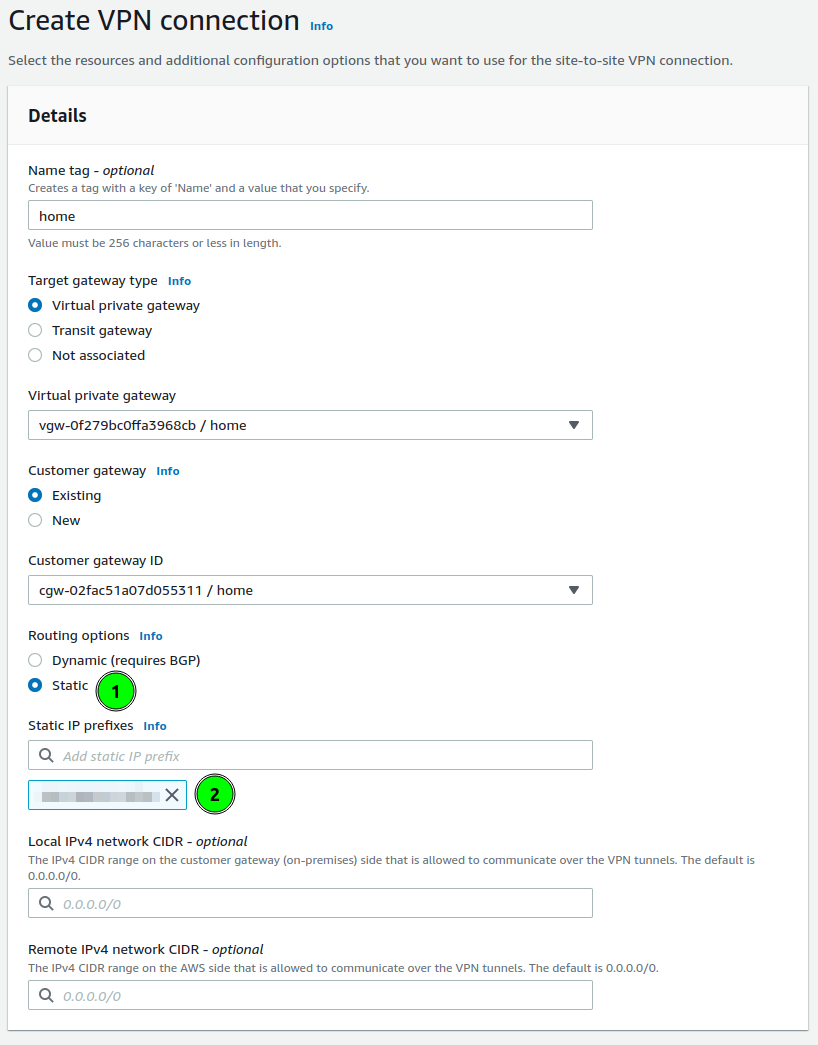
Task: Select Virtual private gateway radio option
Action: tap(36, 306)
